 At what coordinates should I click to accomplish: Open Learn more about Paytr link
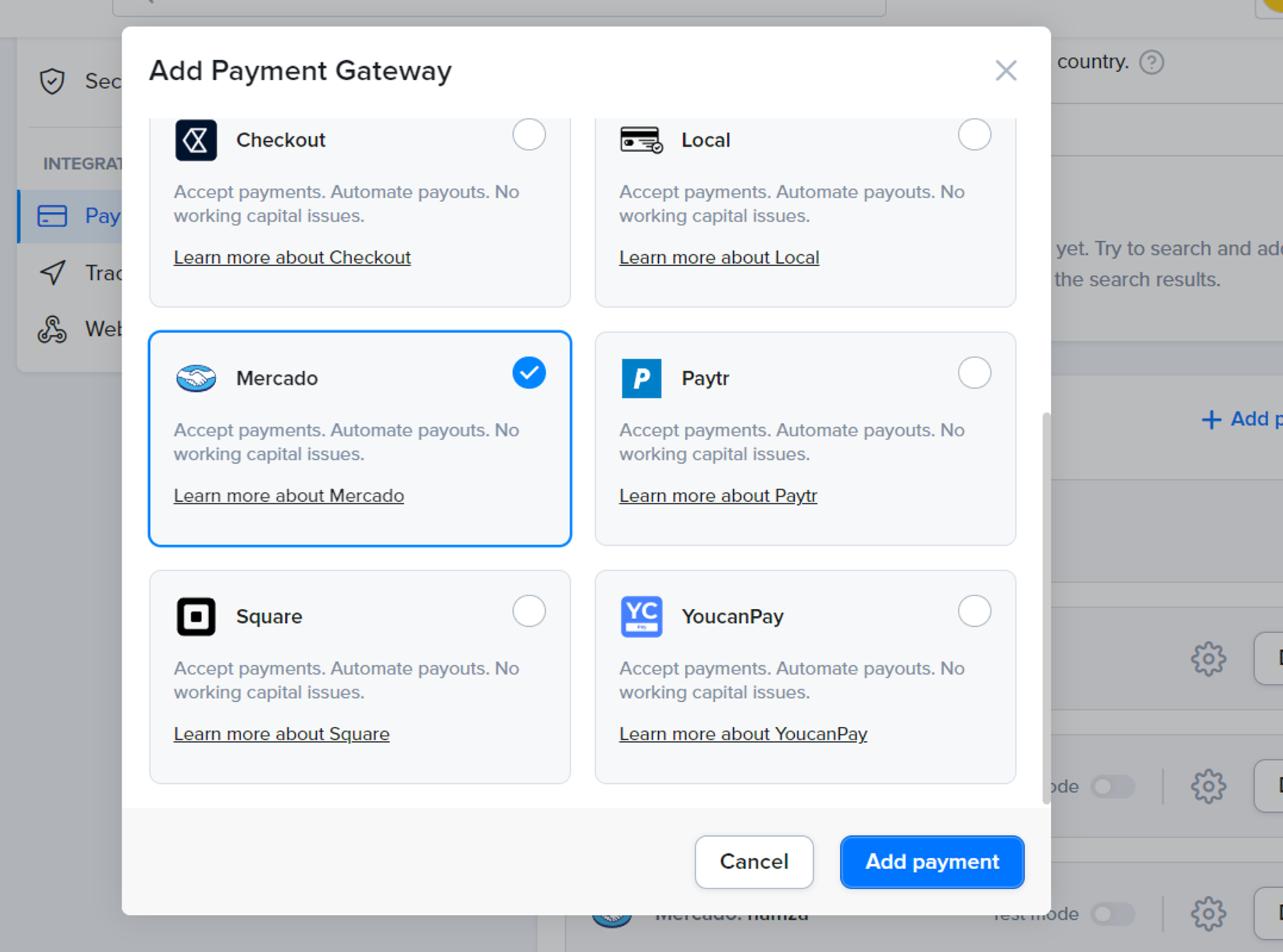pos(718,496)
